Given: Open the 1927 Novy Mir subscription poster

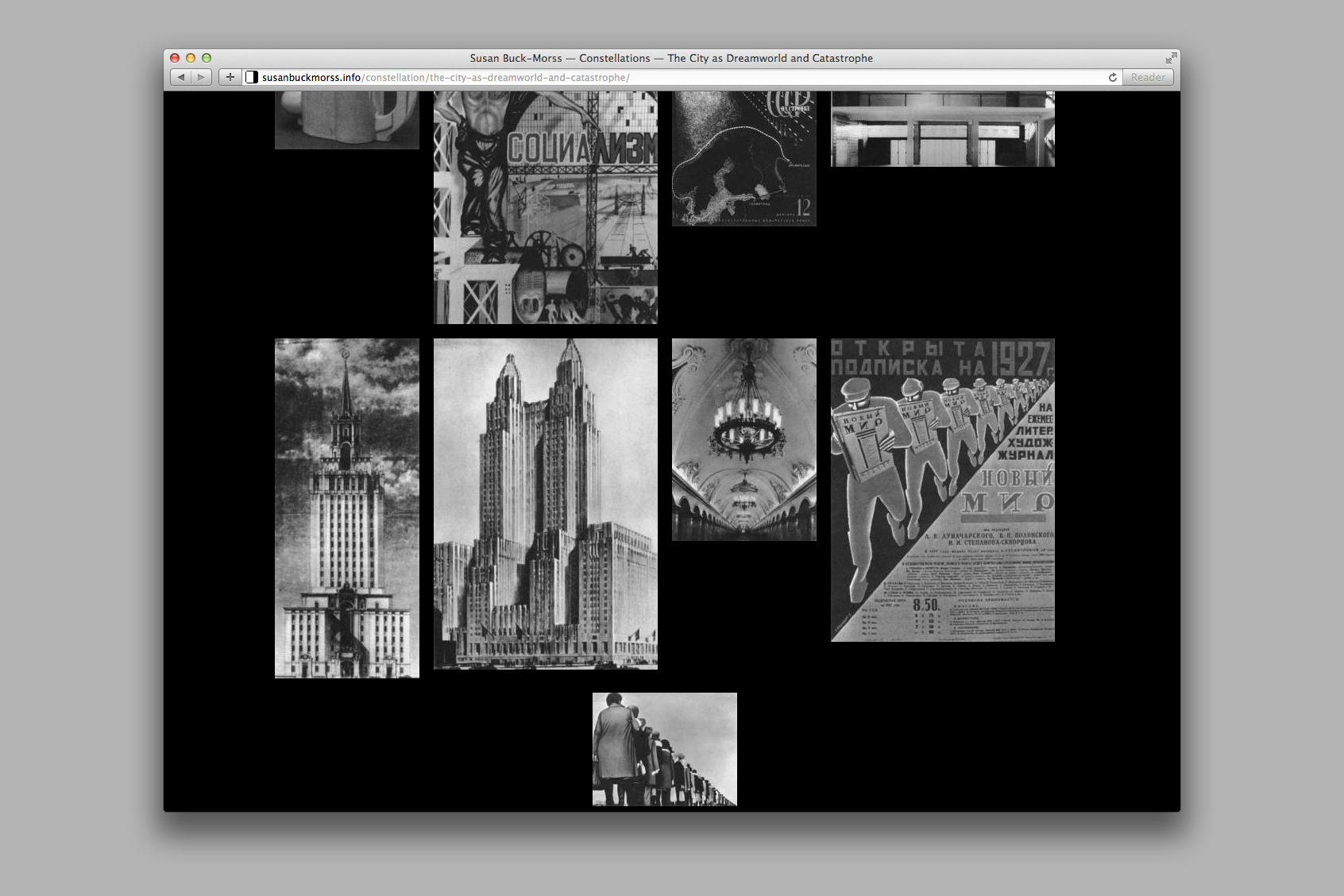Looking at the screenshot, I should coord(942,489).
